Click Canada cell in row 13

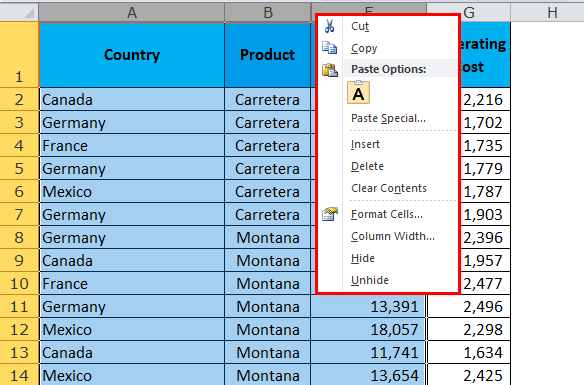point(132,353)
